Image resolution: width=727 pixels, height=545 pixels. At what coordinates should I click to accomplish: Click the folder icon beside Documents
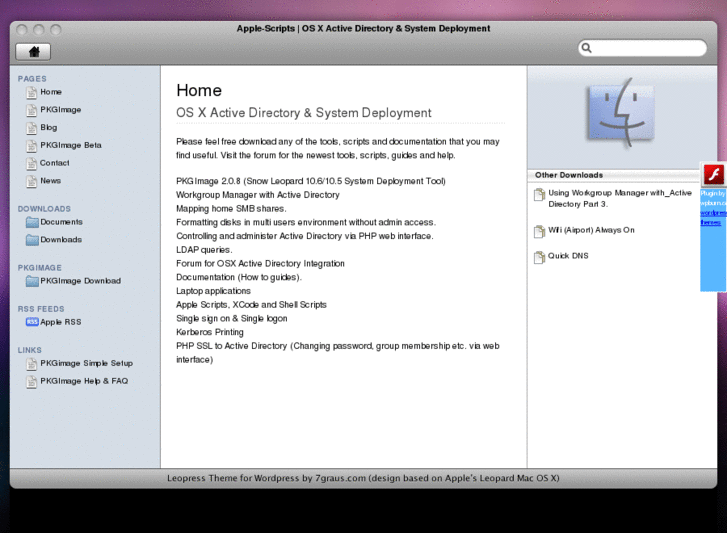32,222
